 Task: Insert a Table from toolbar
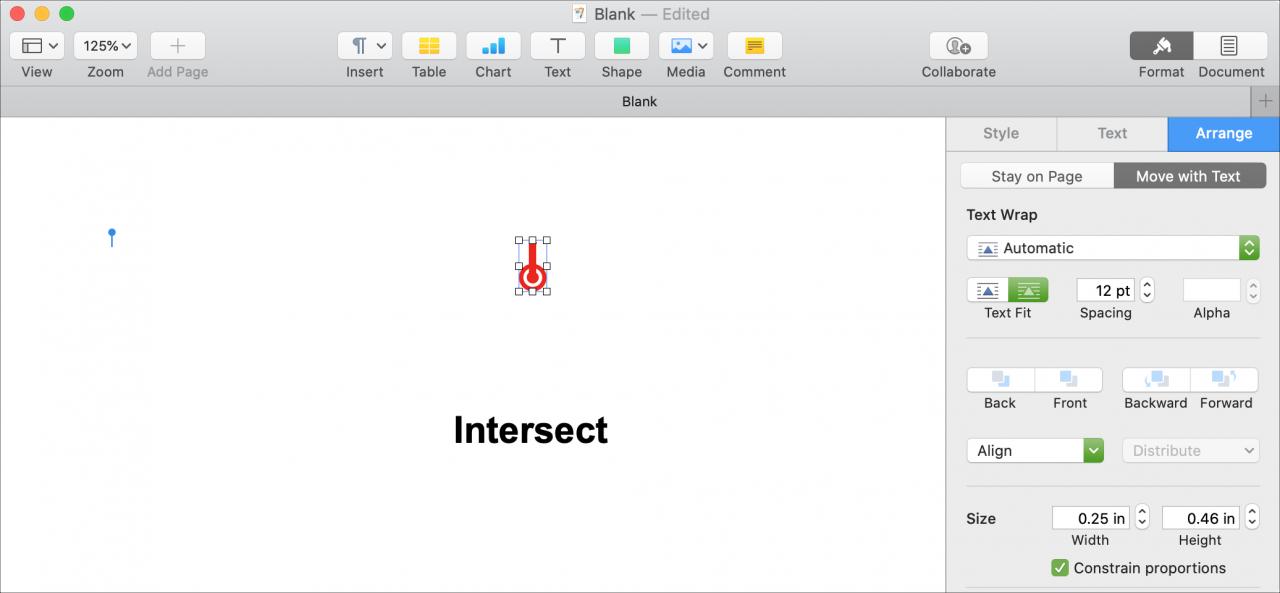[429, 46]
